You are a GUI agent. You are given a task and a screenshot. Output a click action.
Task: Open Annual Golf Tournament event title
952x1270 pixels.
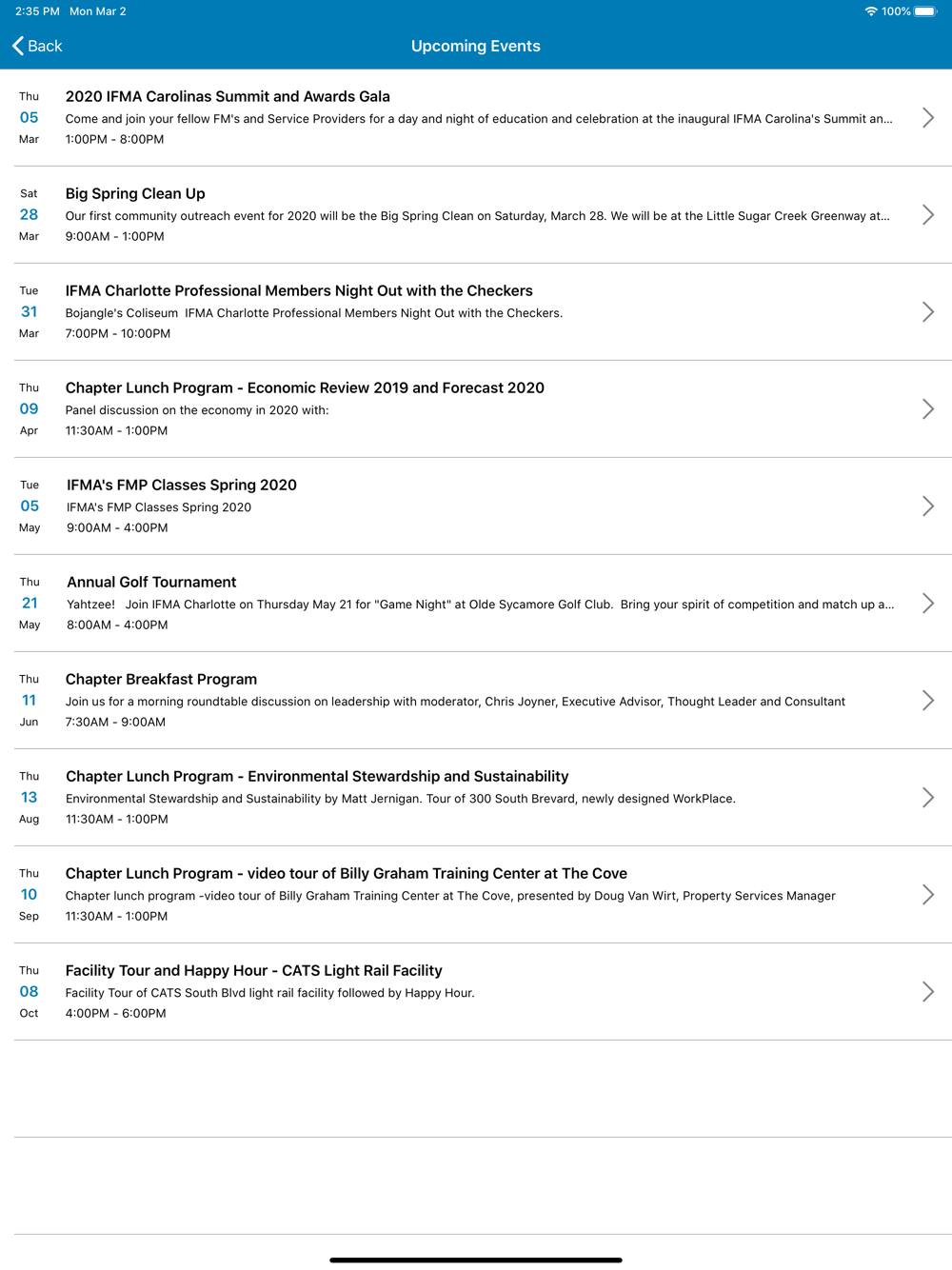[x=151, y=582]
